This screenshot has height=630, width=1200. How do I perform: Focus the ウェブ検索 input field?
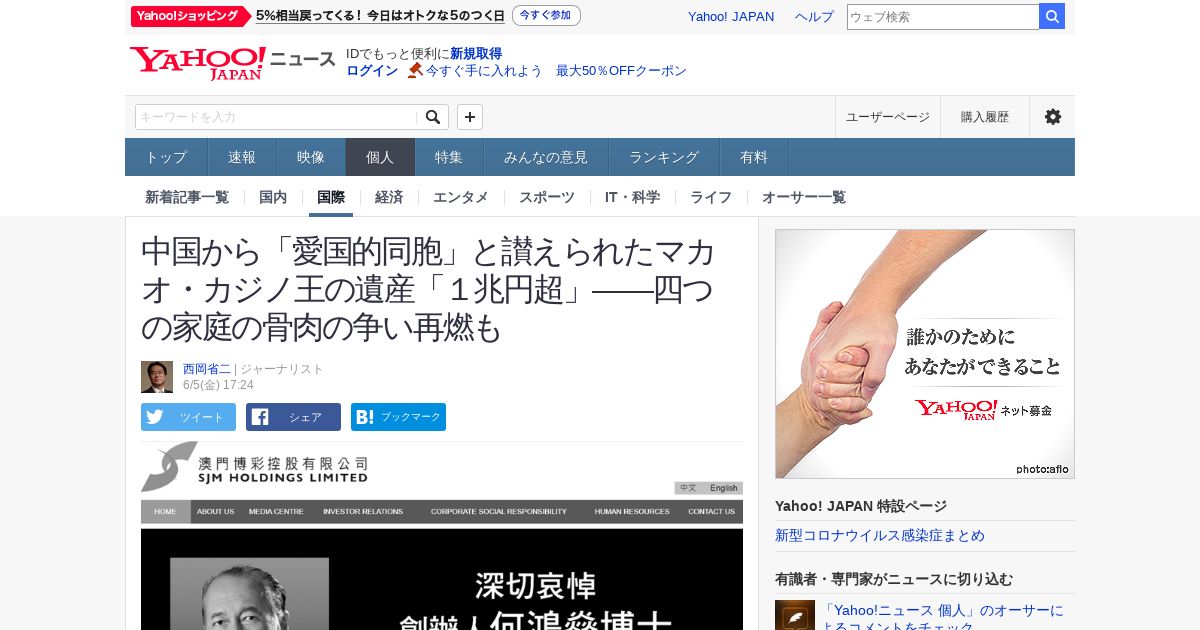click(943, 17)
